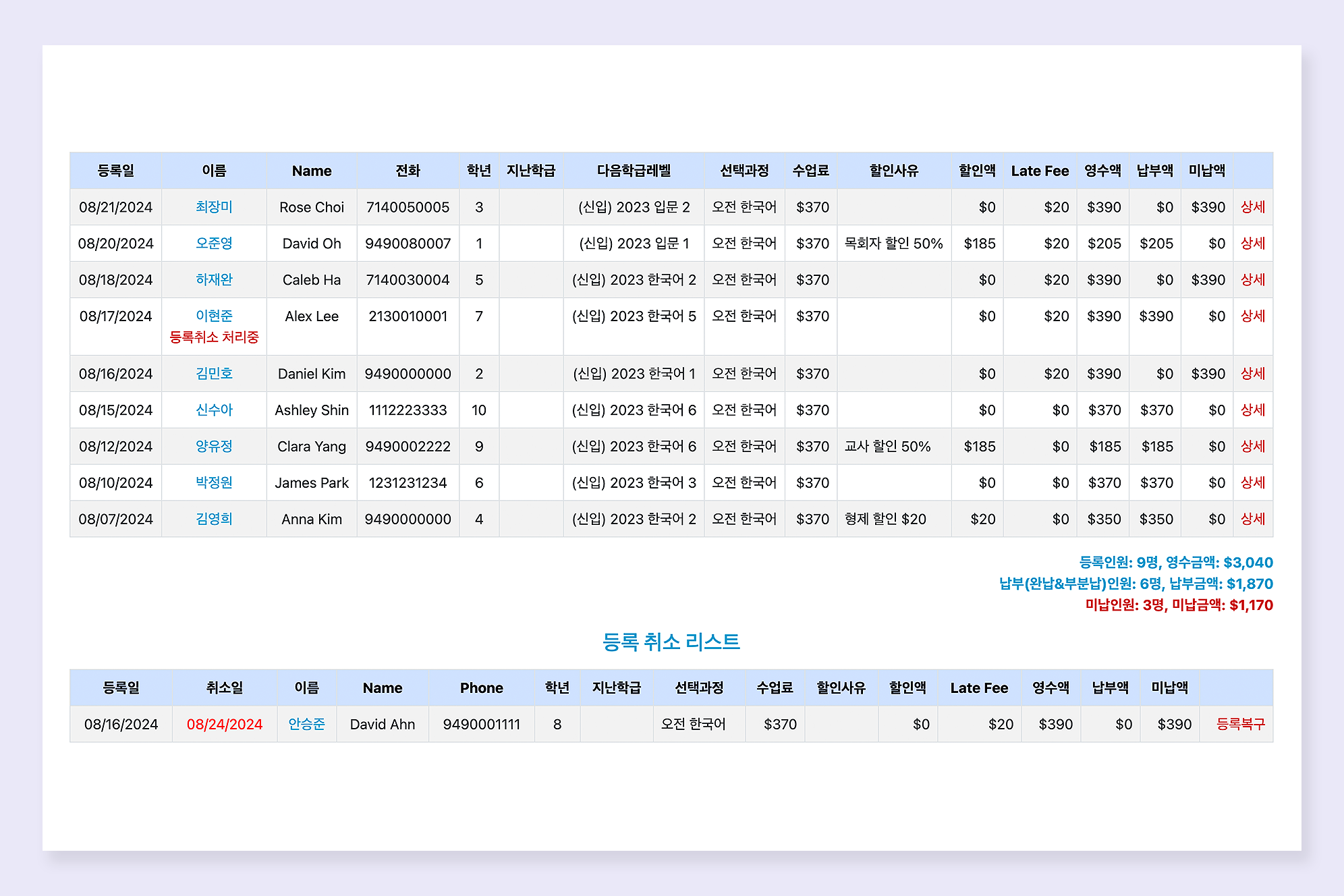Select 김민호 name link
The width and height of the screenshot is (1344, 896).
pos(214,374)
